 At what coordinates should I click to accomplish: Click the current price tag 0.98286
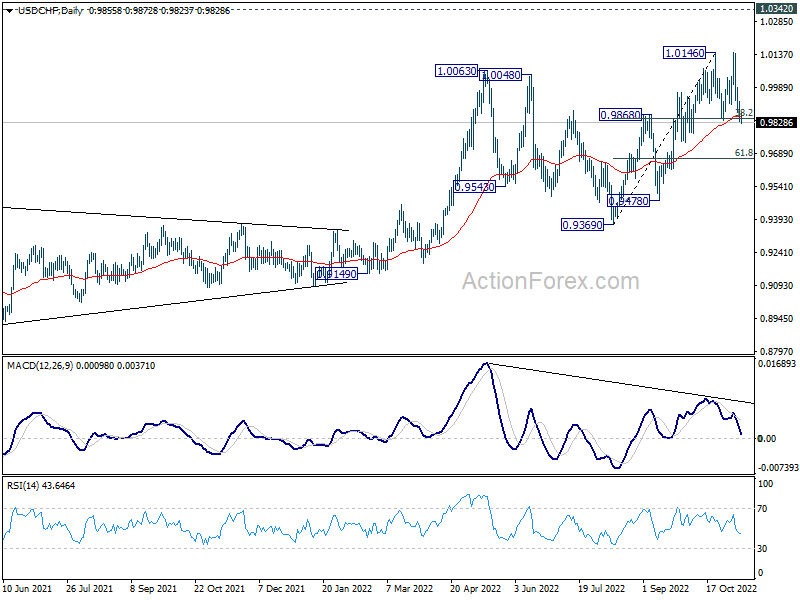click(777, 122)
